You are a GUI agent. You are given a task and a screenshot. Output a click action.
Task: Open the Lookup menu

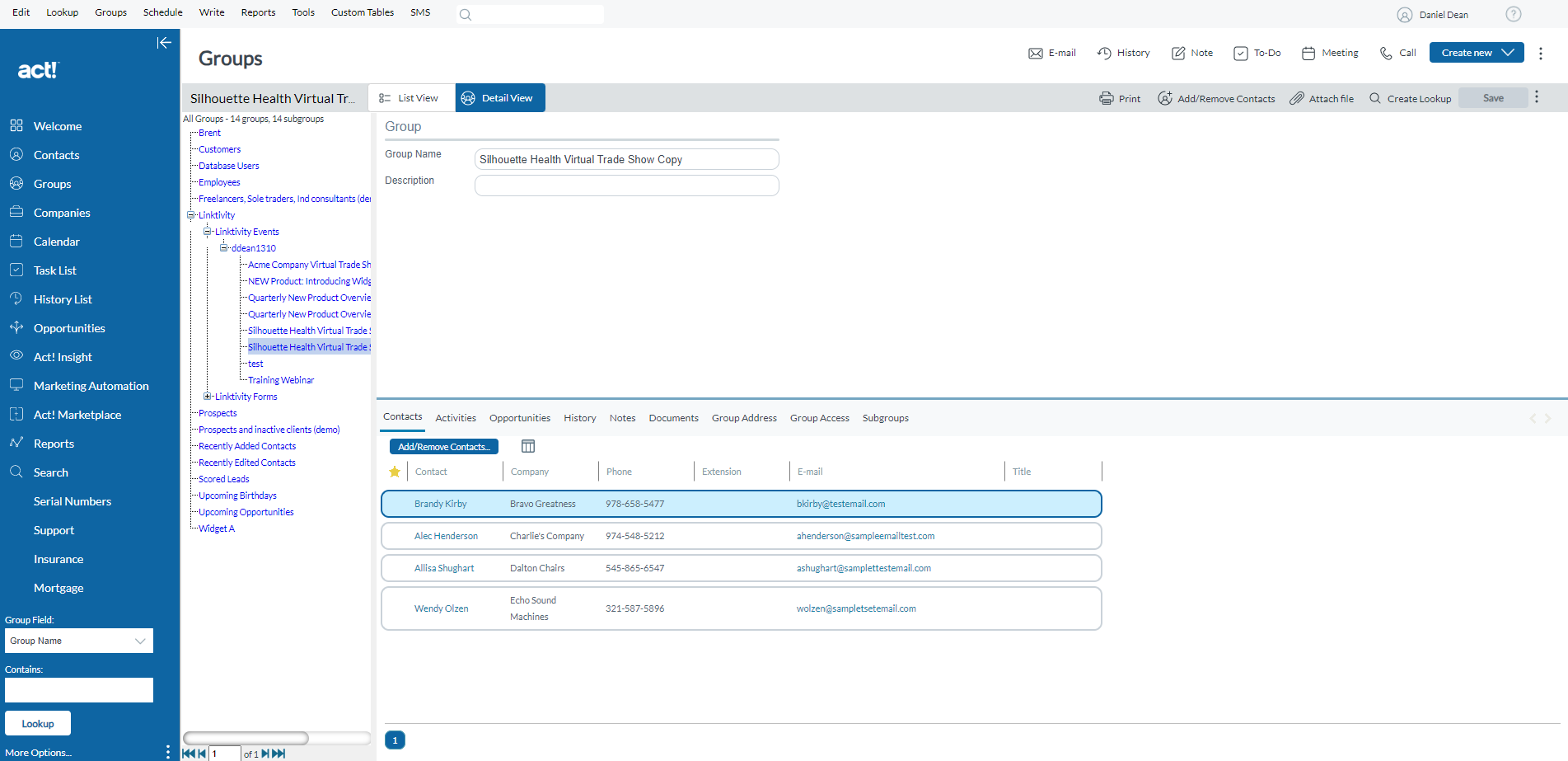pyautogui.click(x=63, y=12)
